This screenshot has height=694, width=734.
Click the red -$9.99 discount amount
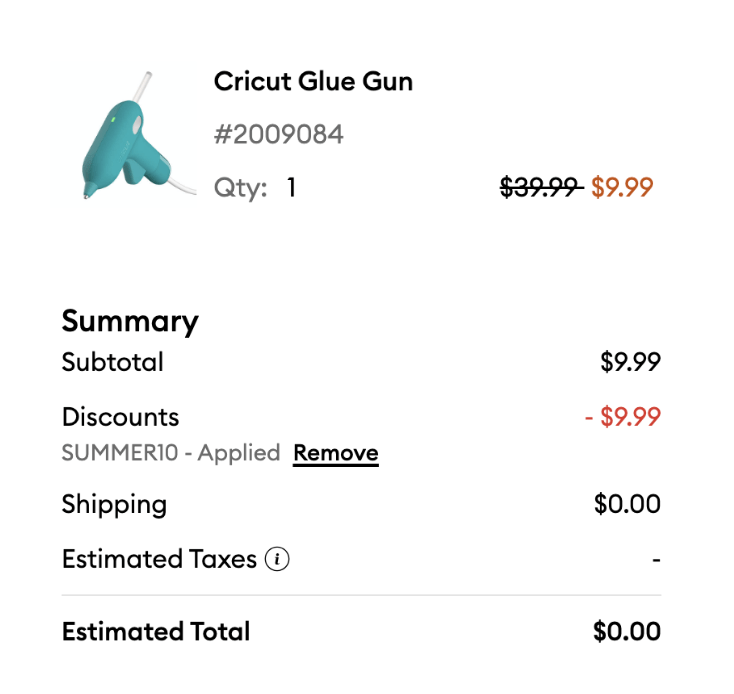pos(622,417)
